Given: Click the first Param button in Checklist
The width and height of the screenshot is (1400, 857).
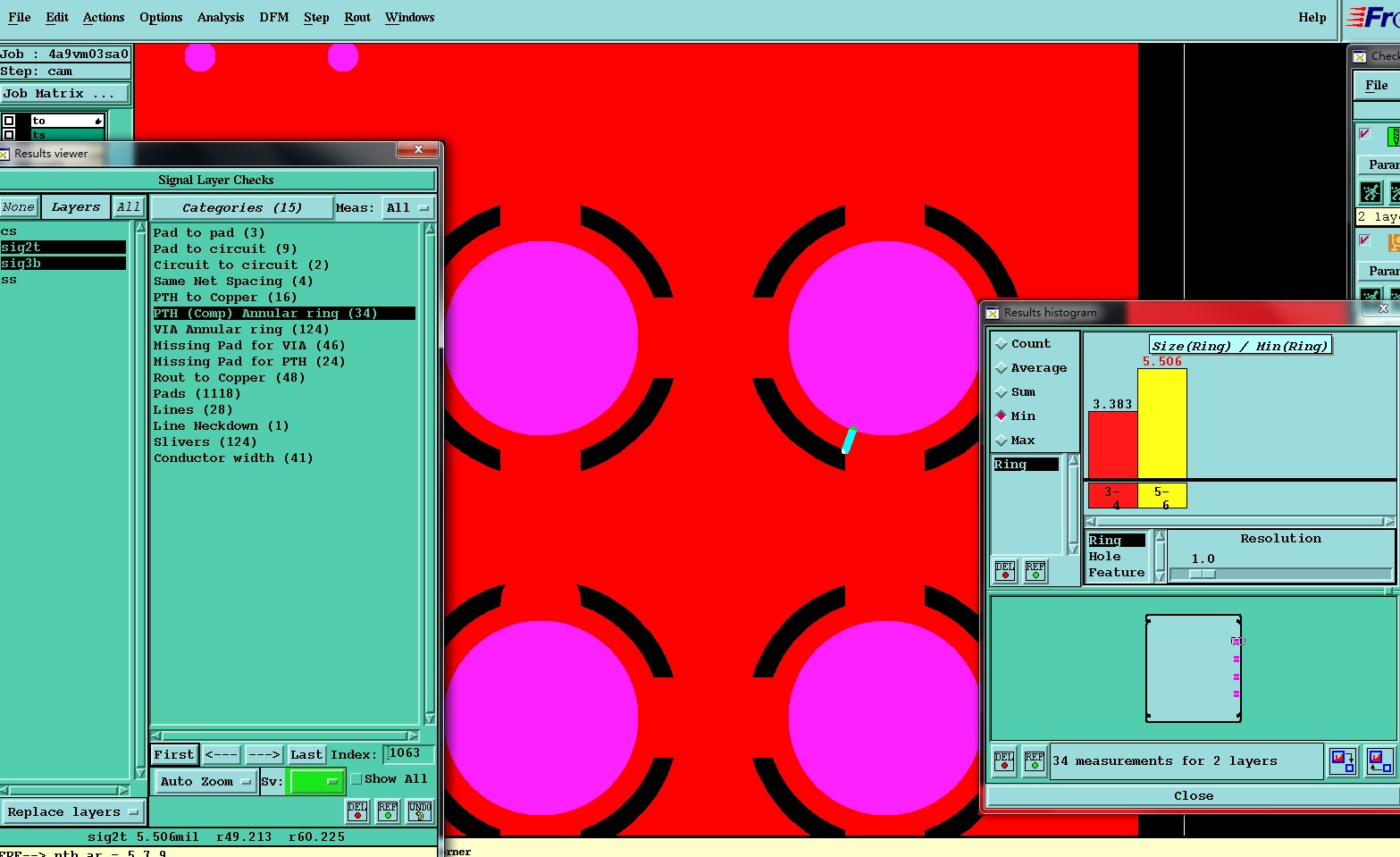Looking at the screenshot, I should pyautogui.click(x=1379, y=165).
